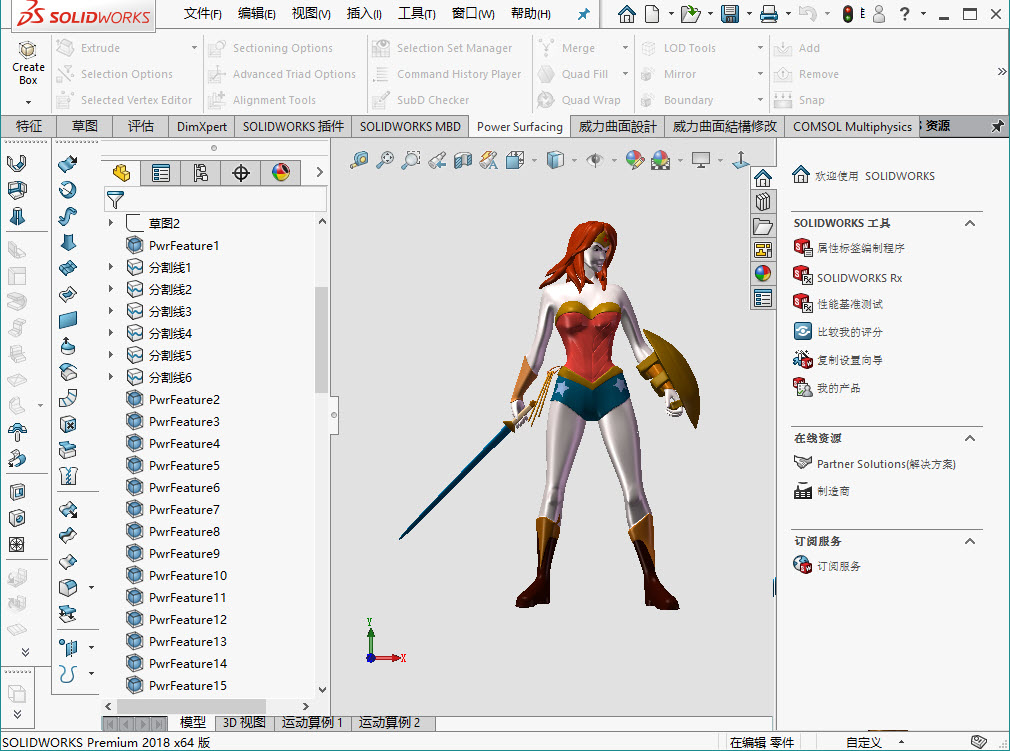Click the Section View icon
This screenshot has width=1010, height=751.
(462, 159)
